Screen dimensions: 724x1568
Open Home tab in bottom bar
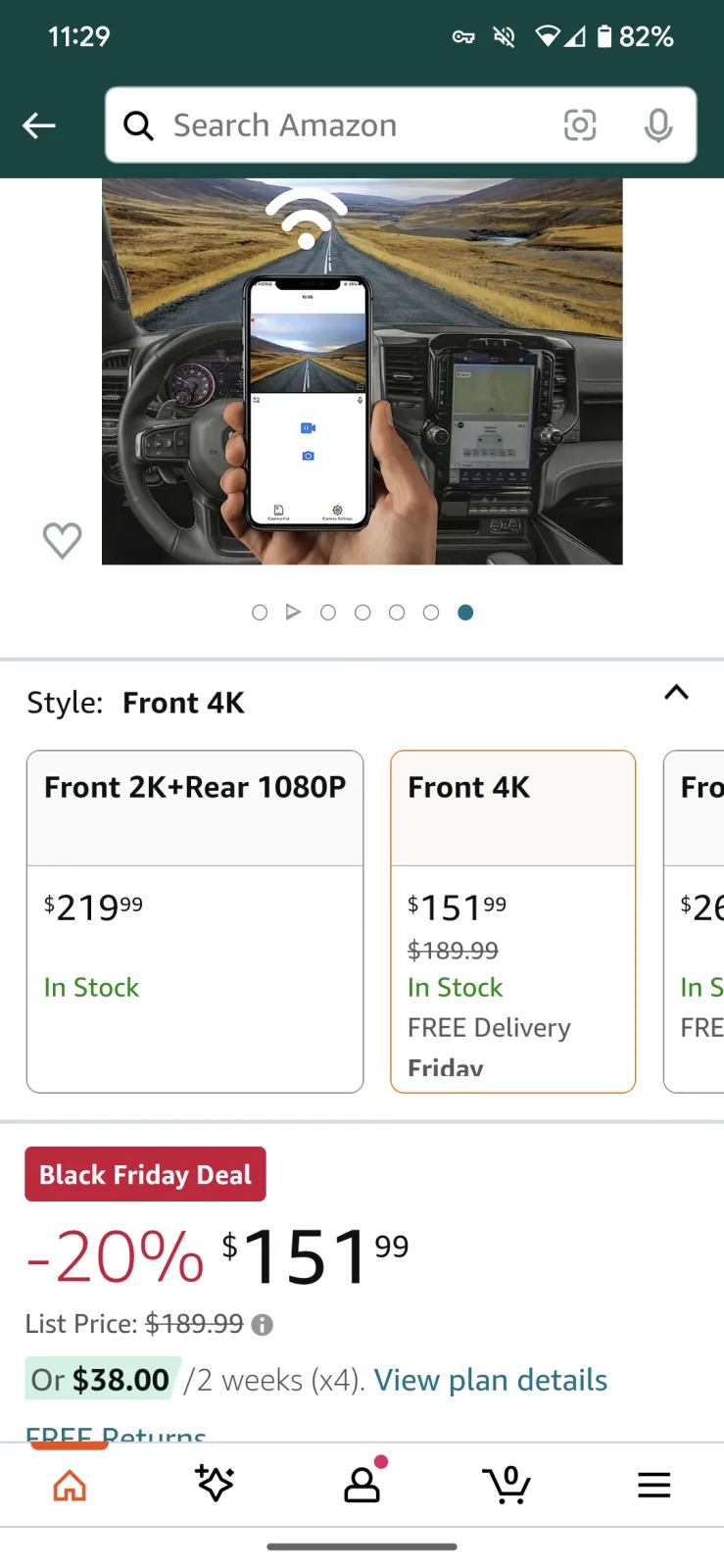coord(70,1486)
